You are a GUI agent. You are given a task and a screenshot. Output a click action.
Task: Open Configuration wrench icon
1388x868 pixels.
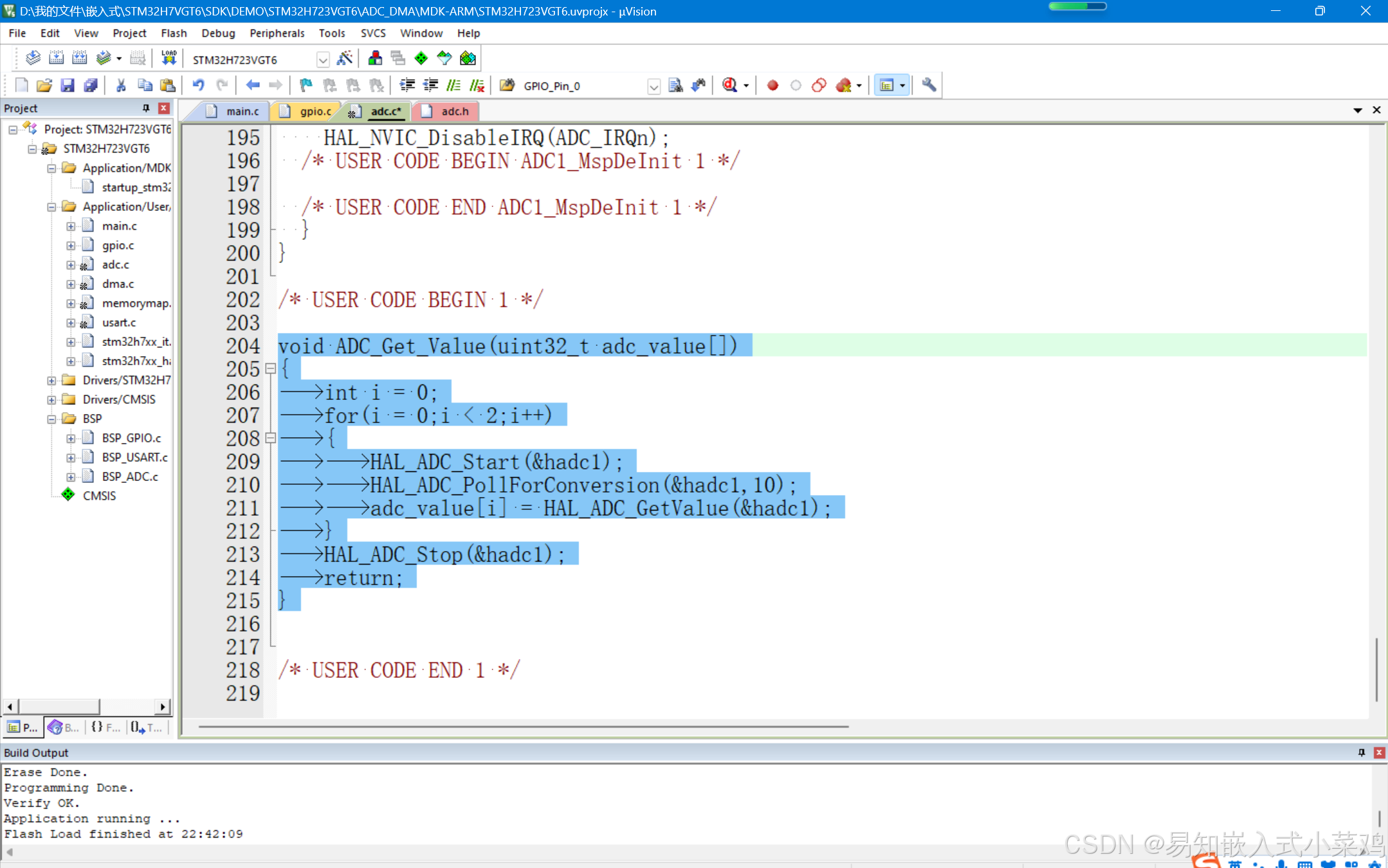[x=929, y=85]
